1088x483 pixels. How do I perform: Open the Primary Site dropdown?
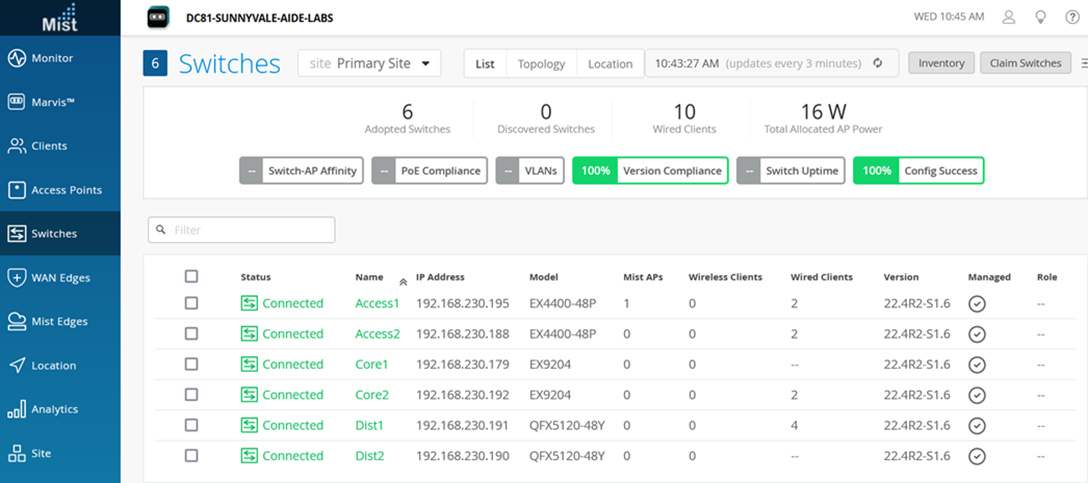369,63
